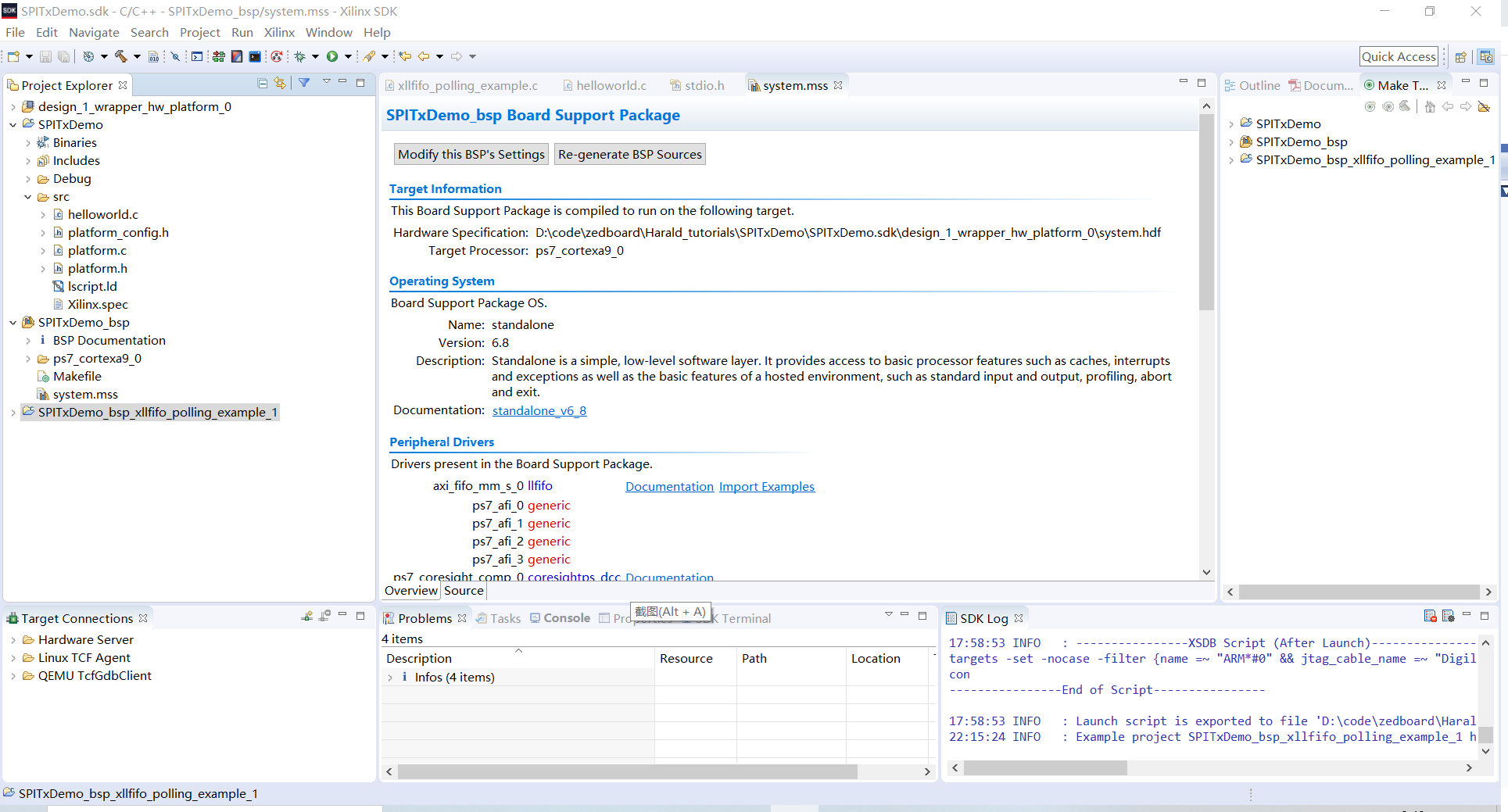
Task: Click the Resource column header
Action: pyautogui.click(x=695, y=659)
